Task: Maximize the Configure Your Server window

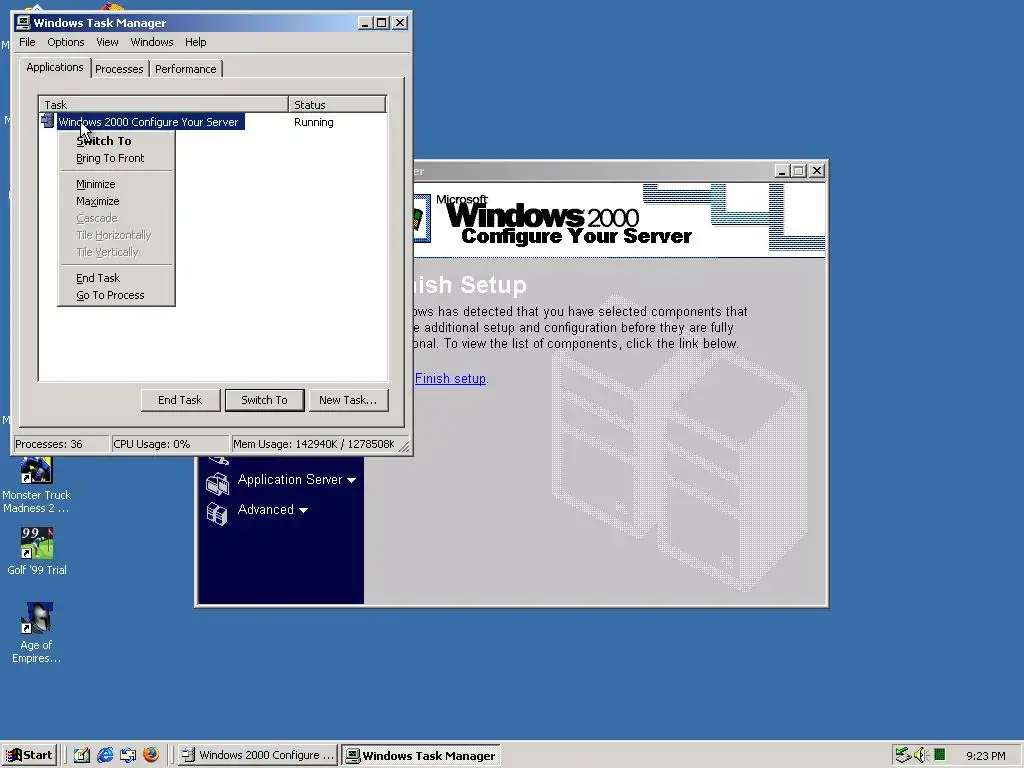Action: coord(798,170)
